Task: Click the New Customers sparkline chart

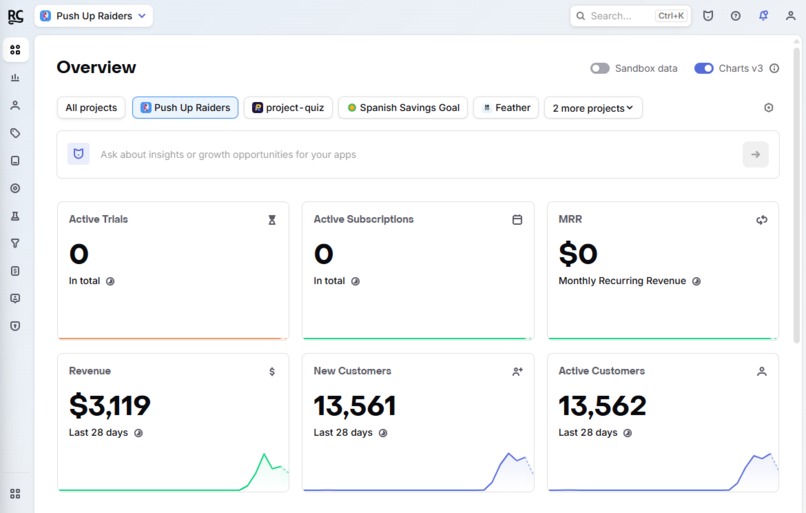Action: (418, 472)
